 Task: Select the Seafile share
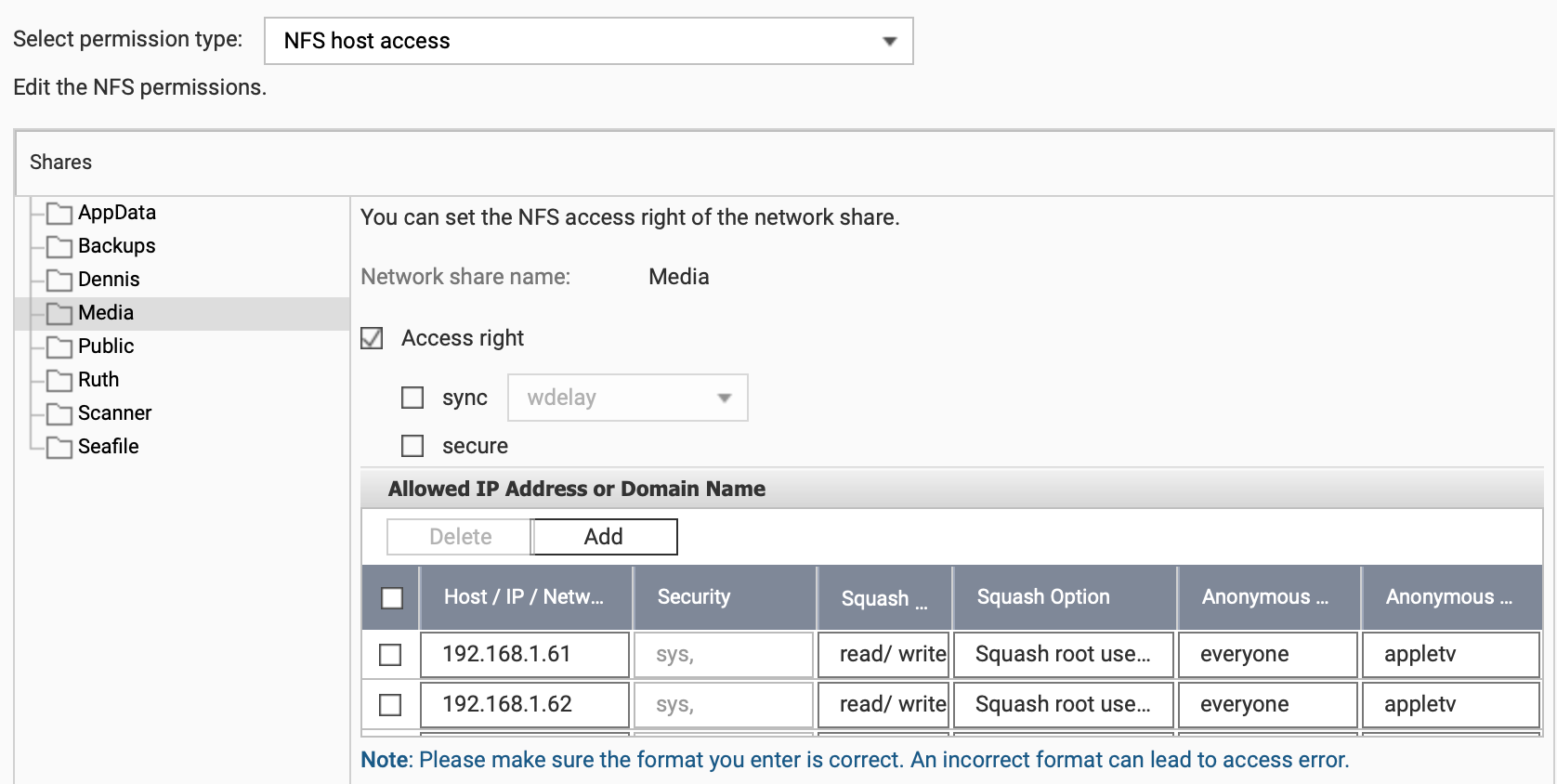point(109,447)
